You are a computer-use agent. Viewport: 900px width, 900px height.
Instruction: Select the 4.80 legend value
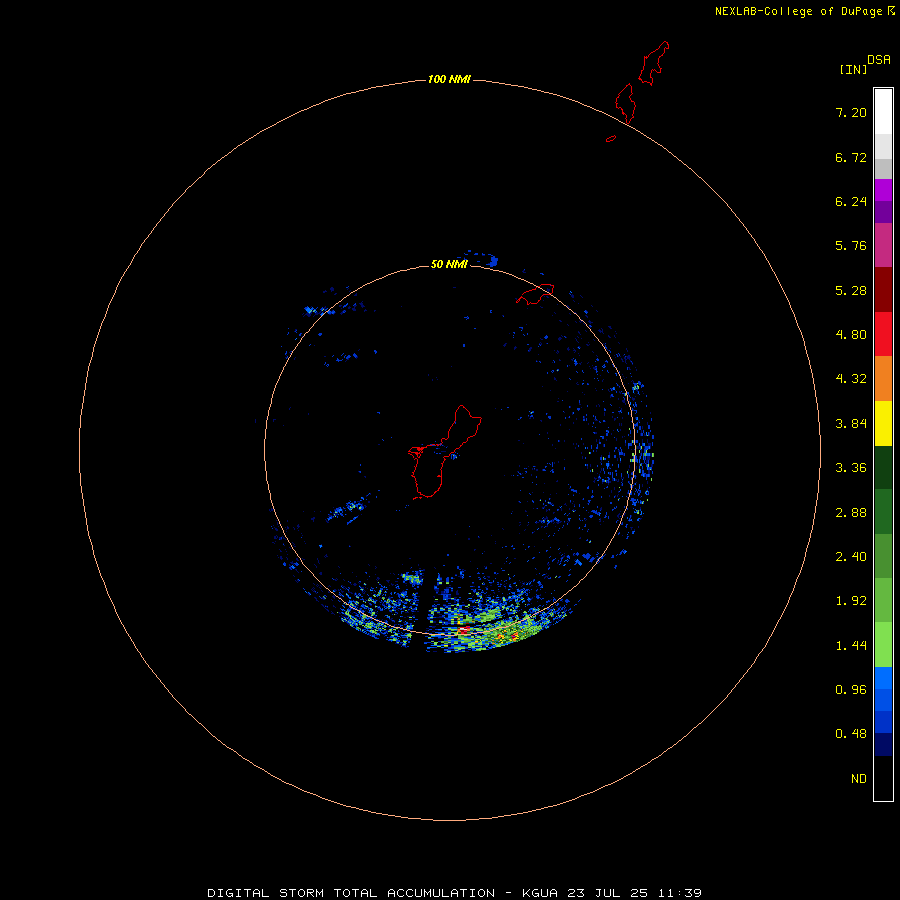pyautogui.click(x=851, y=335)
